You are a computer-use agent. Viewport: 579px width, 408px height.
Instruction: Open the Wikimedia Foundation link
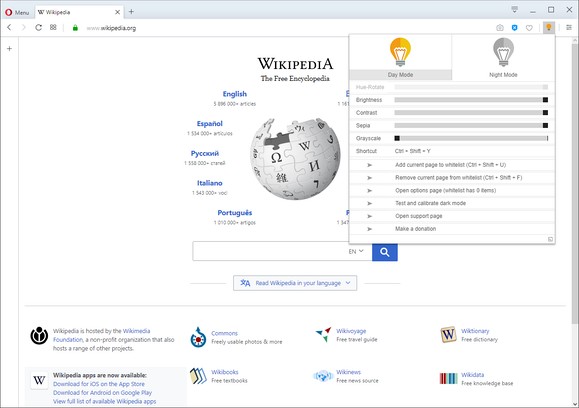pos(102,335)
